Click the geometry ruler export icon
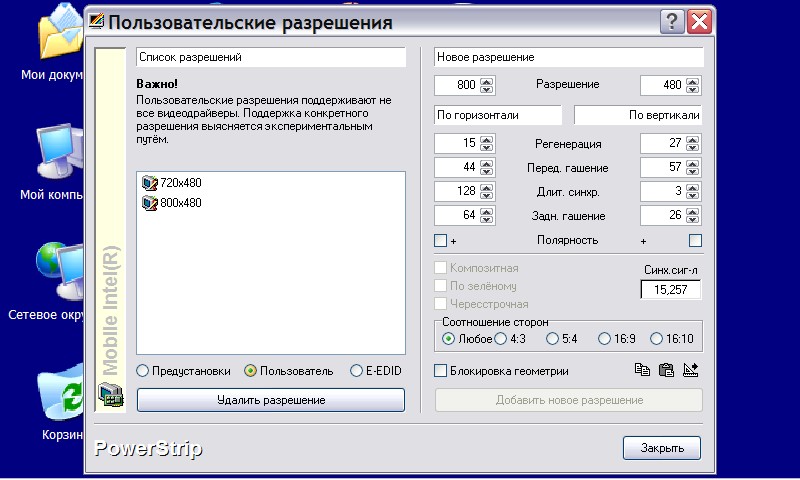This screenshot has width=800, height=480. coord(690,370)
